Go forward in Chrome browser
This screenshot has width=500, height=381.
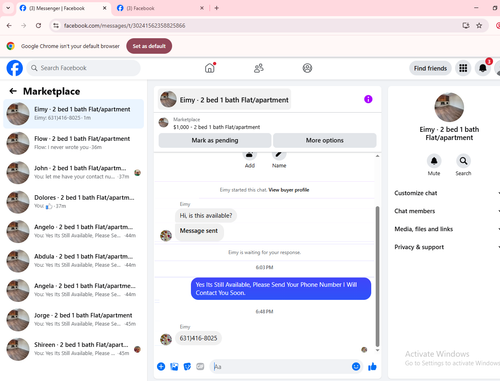tap(24, 25)
